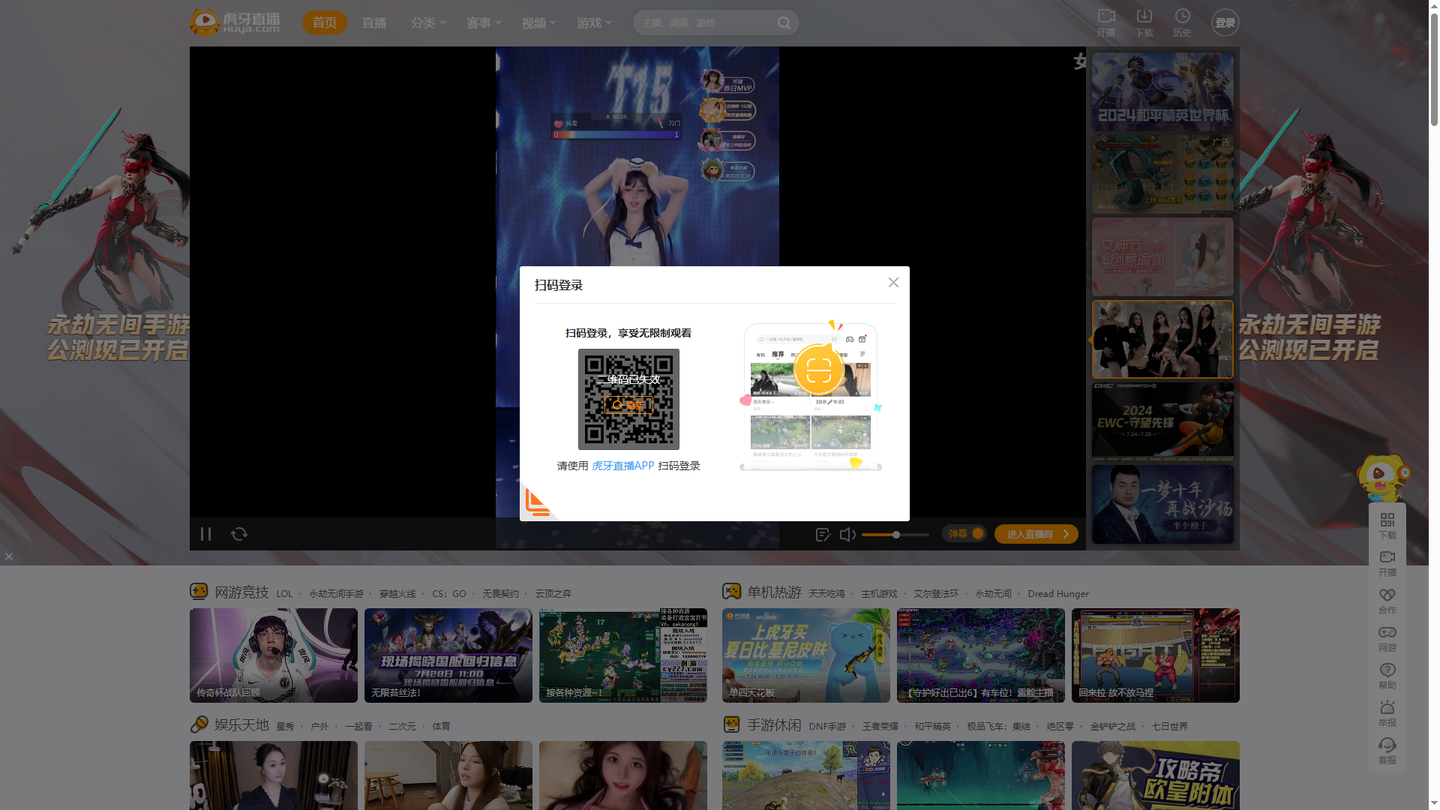
Task: Click the search magnifier icon
Action: 784,23
